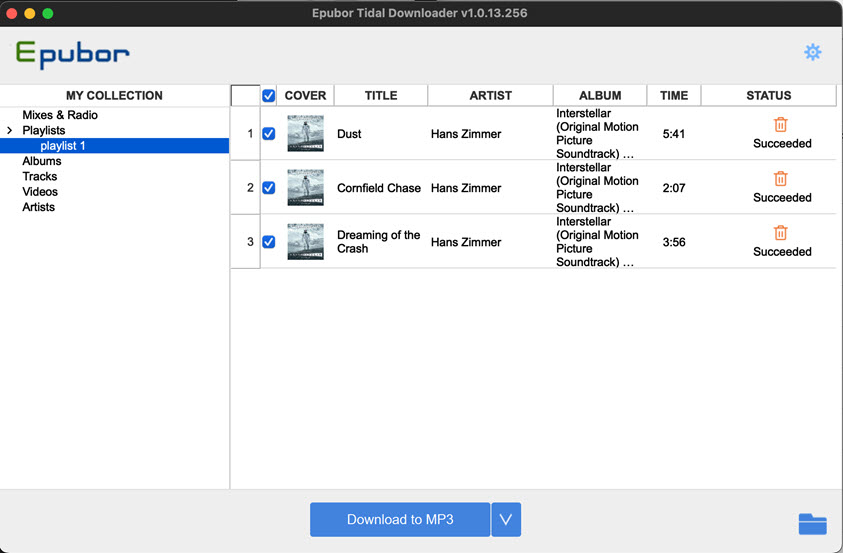Minimize the window with yellow button
The image size is (843, 553).
[x=30, y=13]
